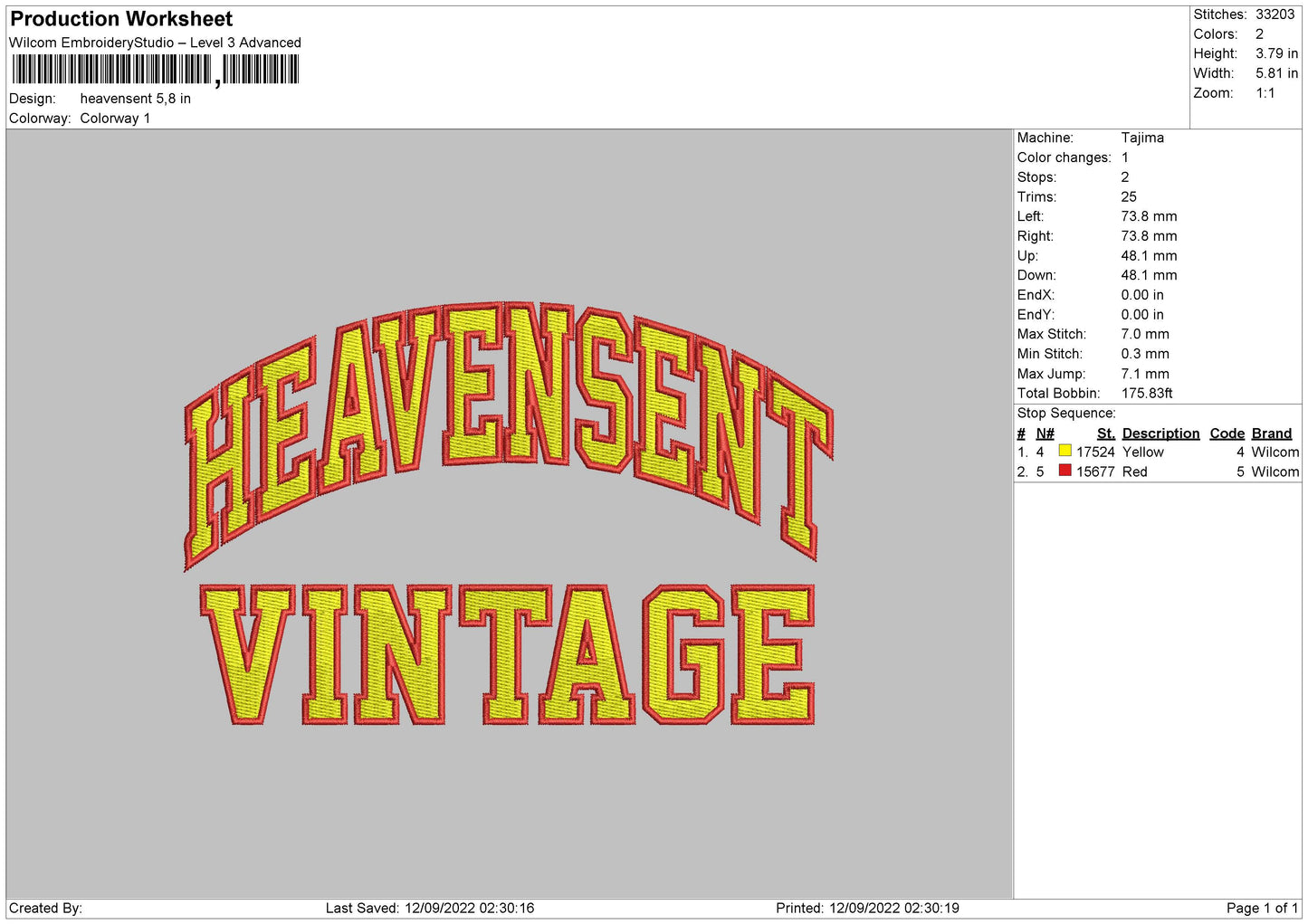1308x924 pixels.
Task: Click the colors count value 2
Action: click(x=1259, y=34)
